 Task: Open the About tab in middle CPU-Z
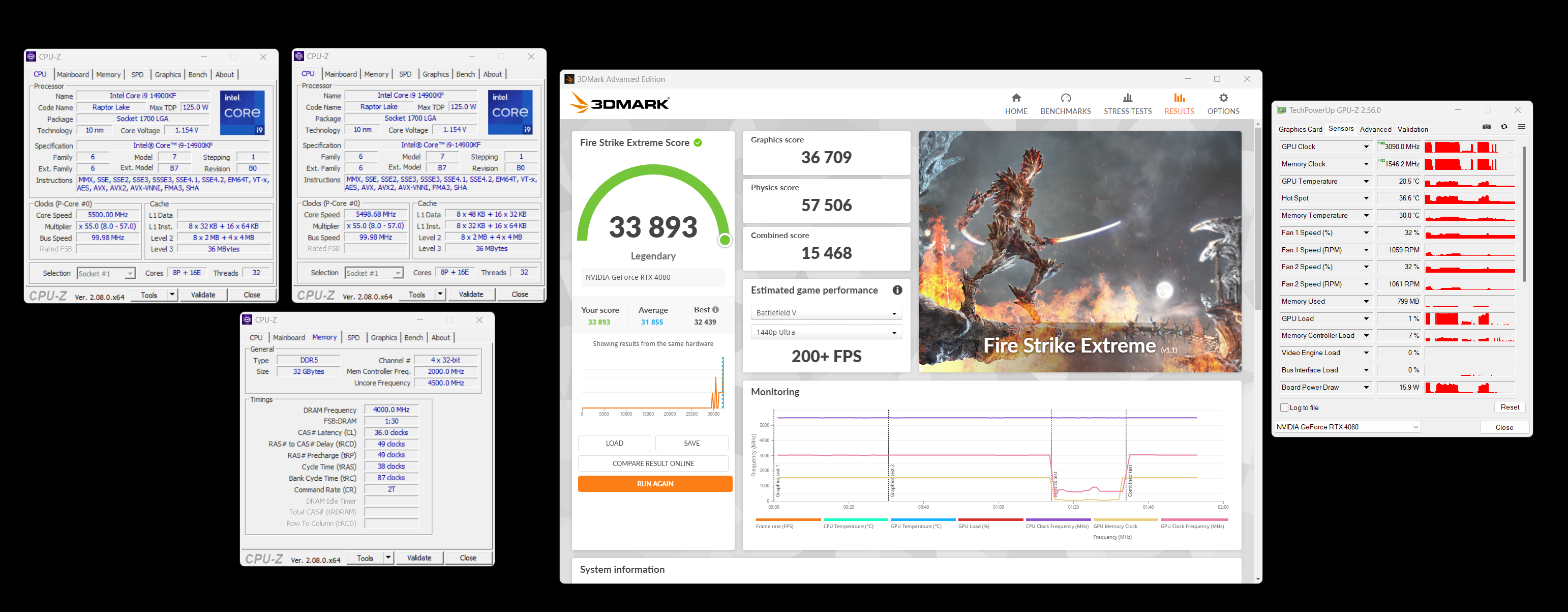(x=493, y=74)
